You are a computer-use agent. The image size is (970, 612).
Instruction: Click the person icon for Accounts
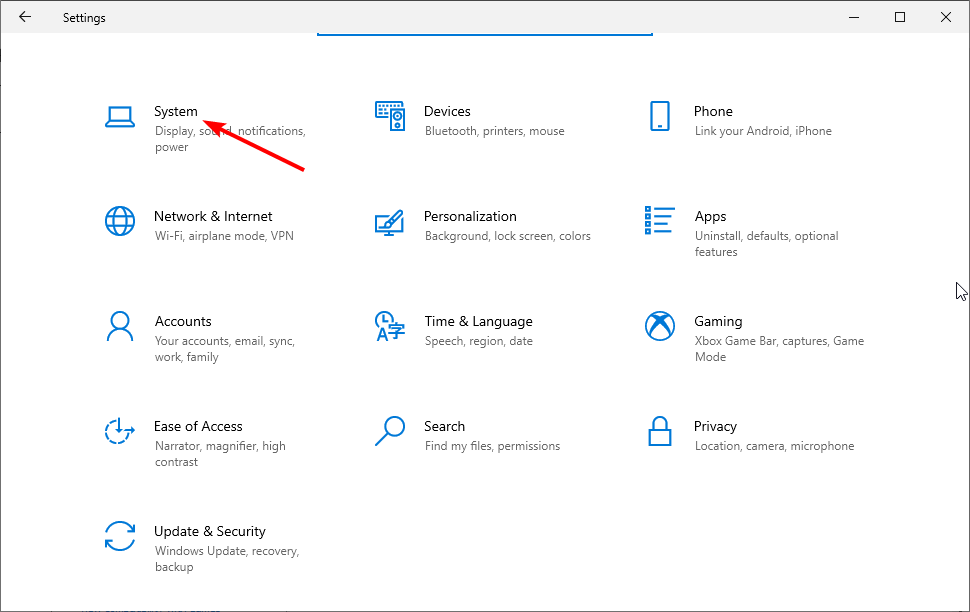tap(120, 326)
